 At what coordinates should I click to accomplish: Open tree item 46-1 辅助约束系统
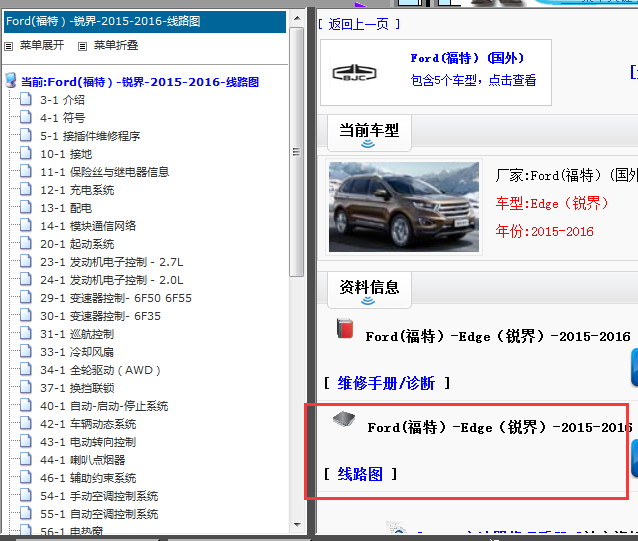pos(88,478)
